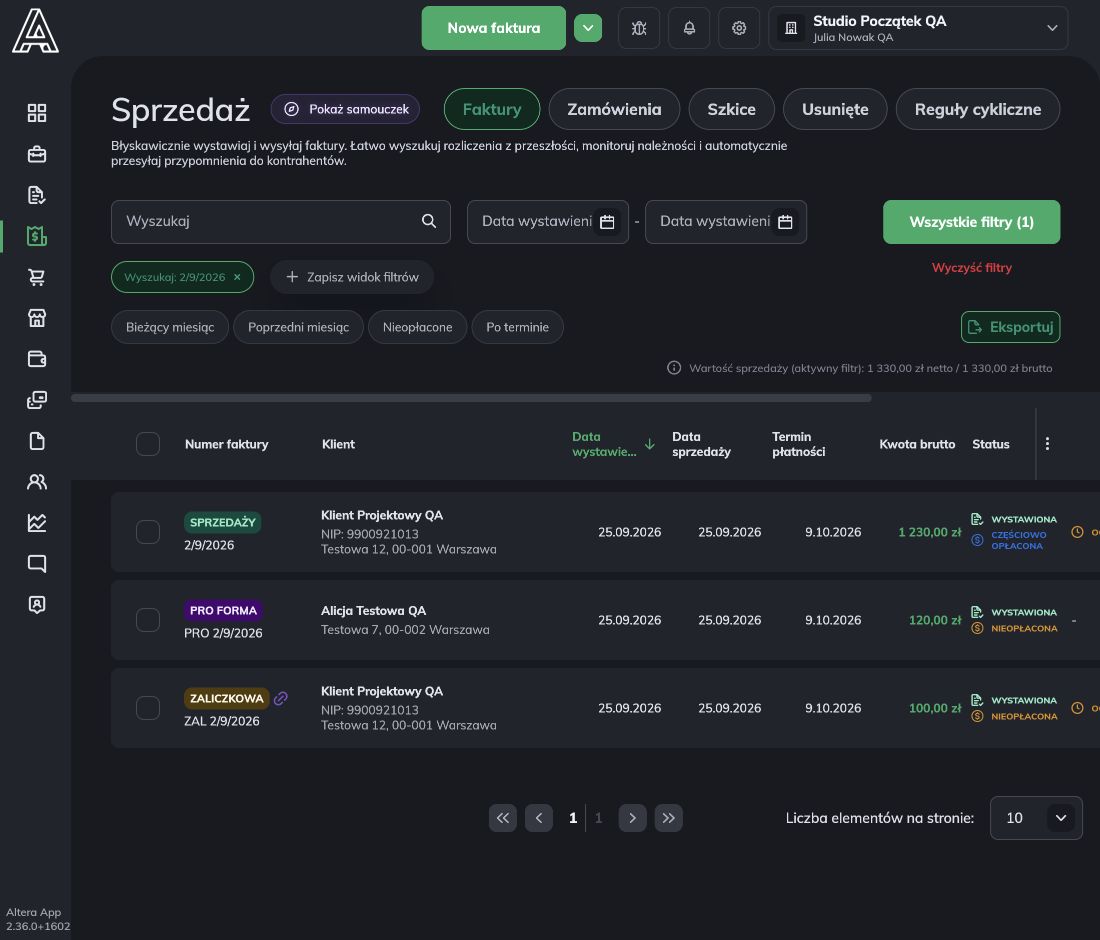This screenshot has height=940, width=1100.
Task: Toggle the Nieopłacone quick filter
Action: point(417,327)
